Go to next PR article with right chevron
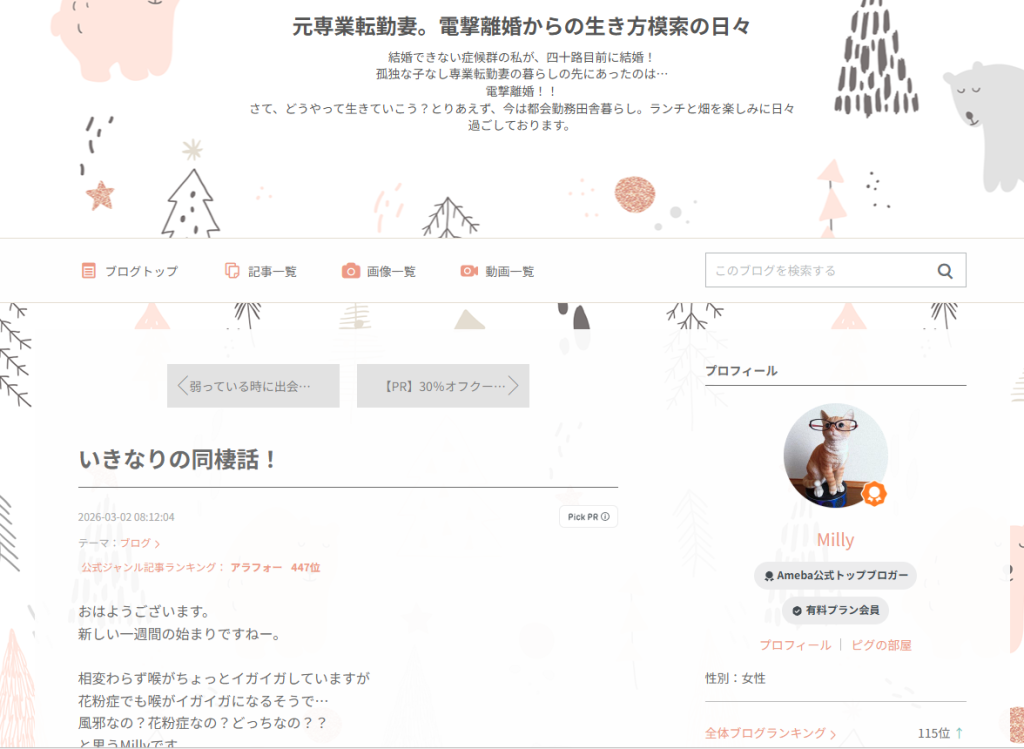This screenshot has width=1024, height=749. tap(514, 386)
